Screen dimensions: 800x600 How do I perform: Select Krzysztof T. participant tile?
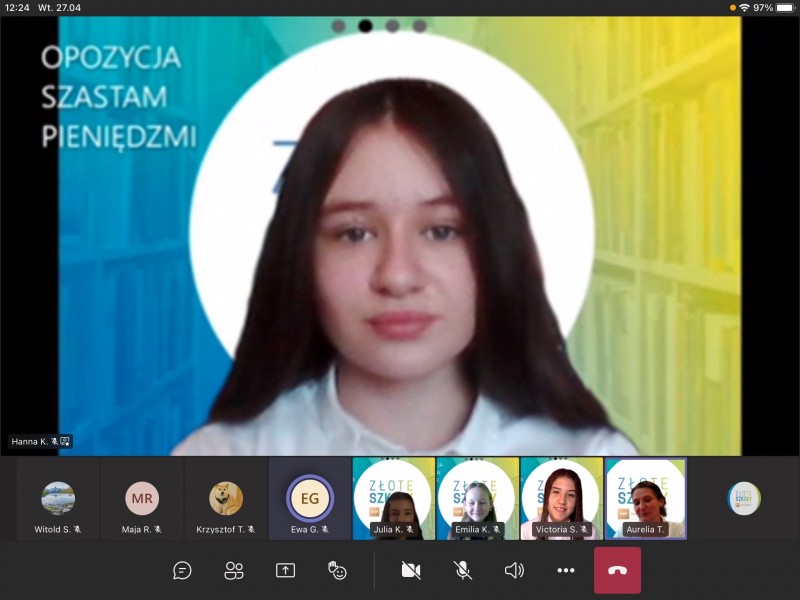(226, 498)
